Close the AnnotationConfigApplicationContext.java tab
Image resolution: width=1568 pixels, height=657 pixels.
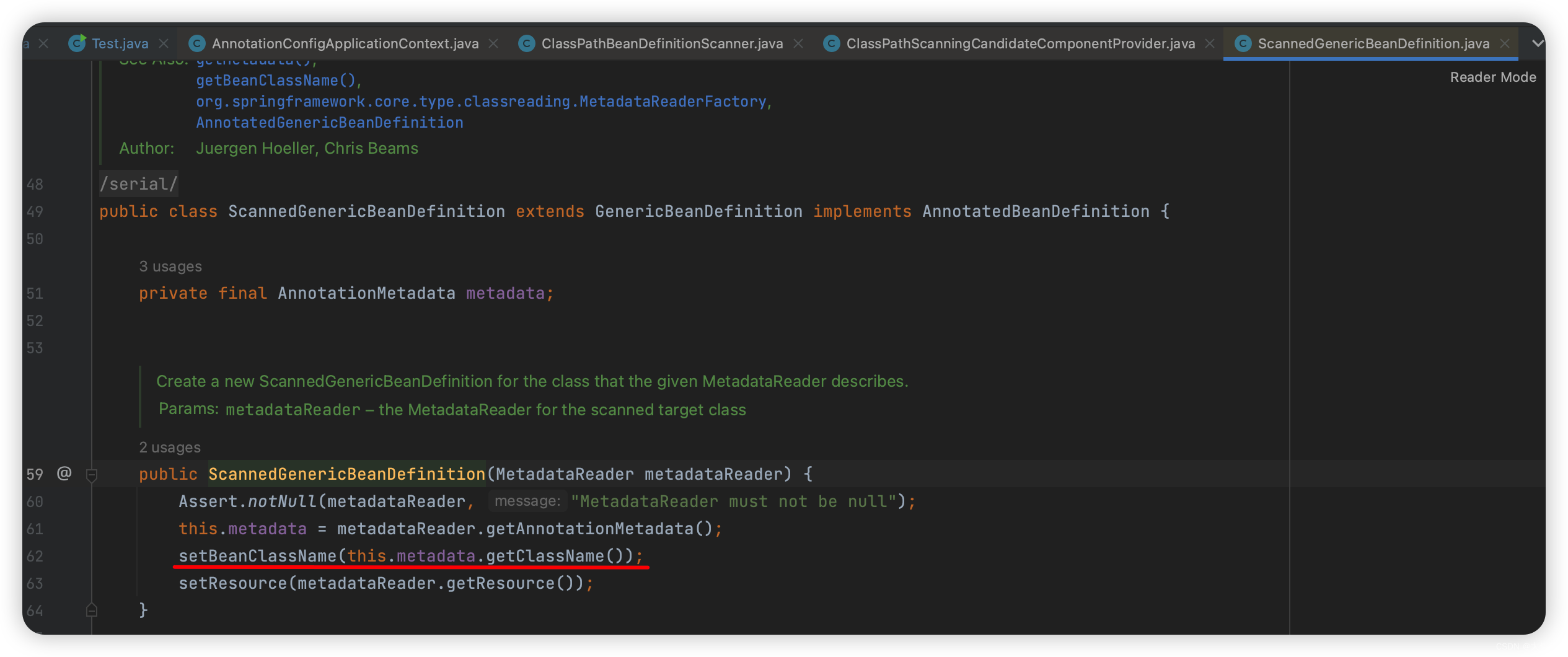click(x=493, y=43)
